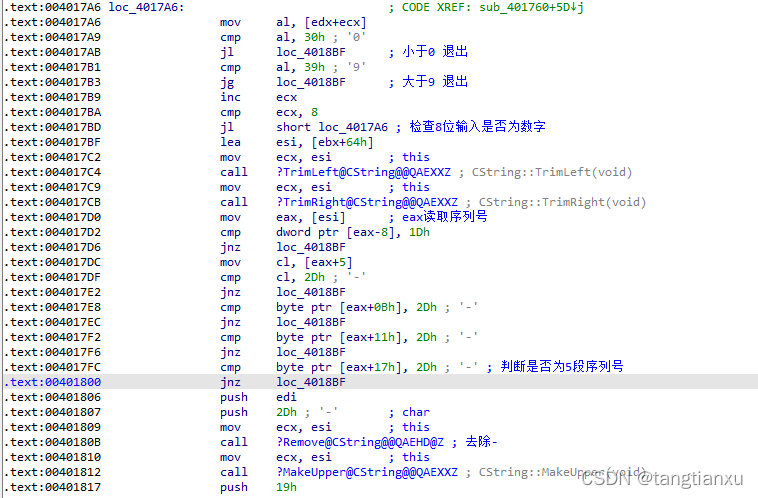Click the CString MakeUpper call target

click(367, 472)
